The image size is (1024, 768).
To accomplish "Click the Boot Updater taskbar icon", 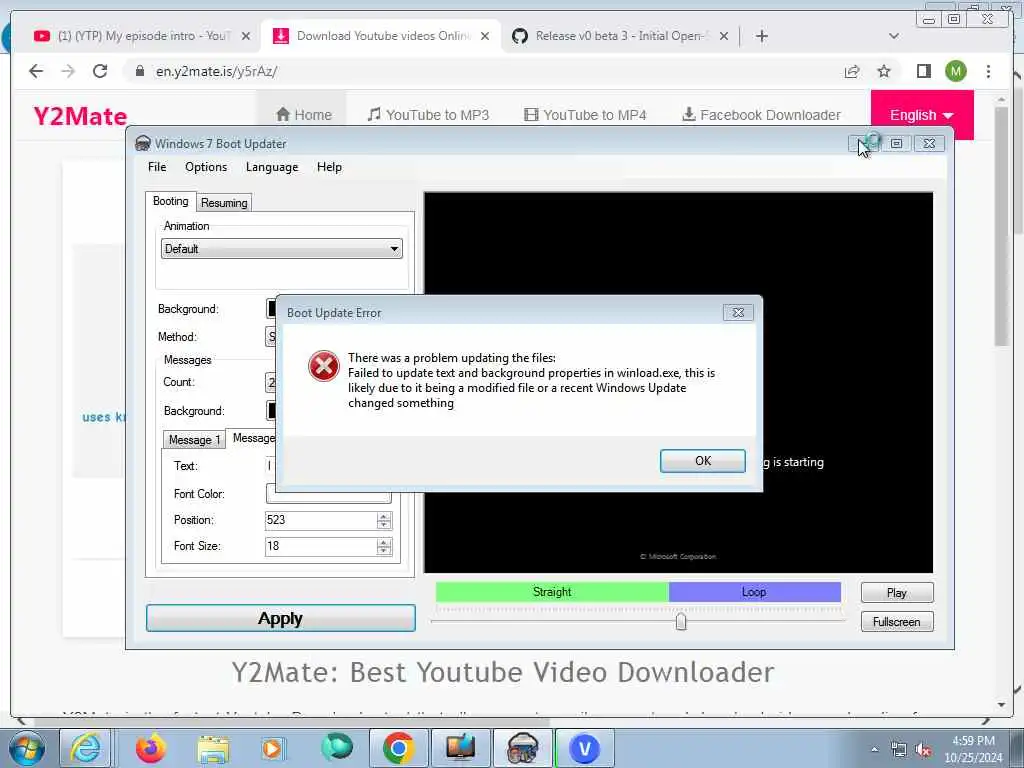I will tap(522, 748).
